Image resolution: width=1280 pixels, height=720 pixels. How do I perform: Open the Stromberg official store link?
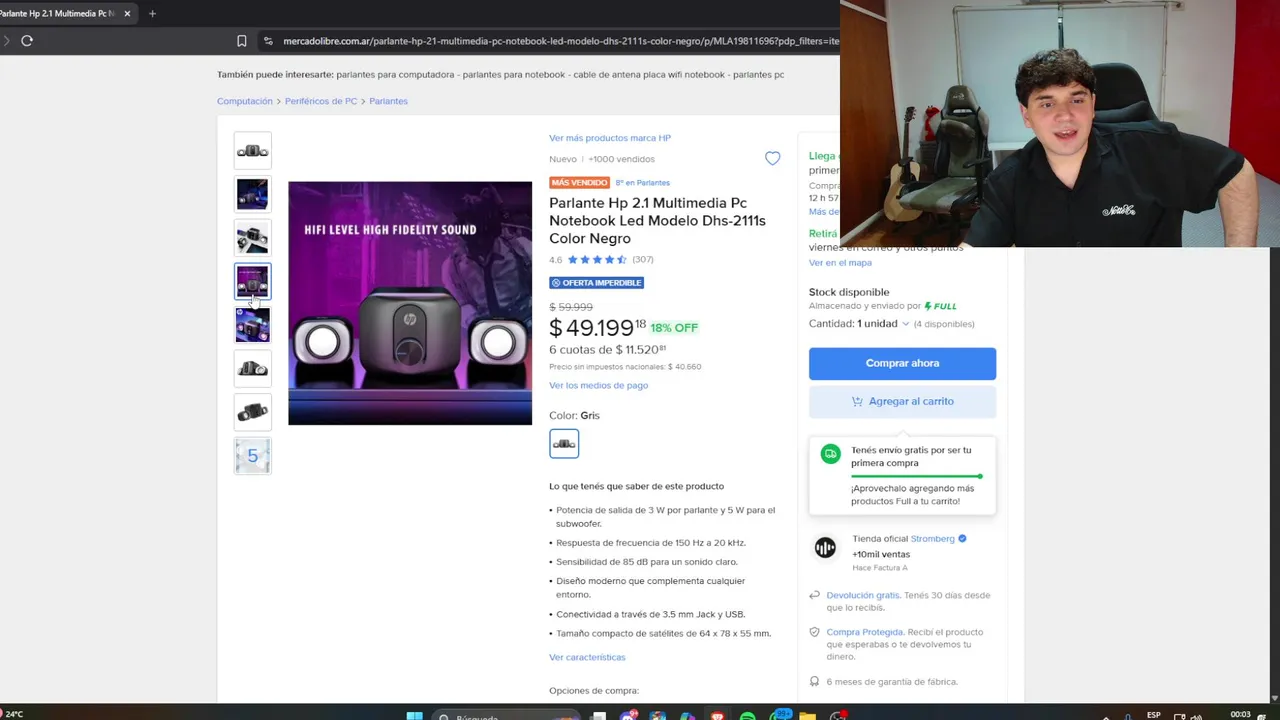932,539
